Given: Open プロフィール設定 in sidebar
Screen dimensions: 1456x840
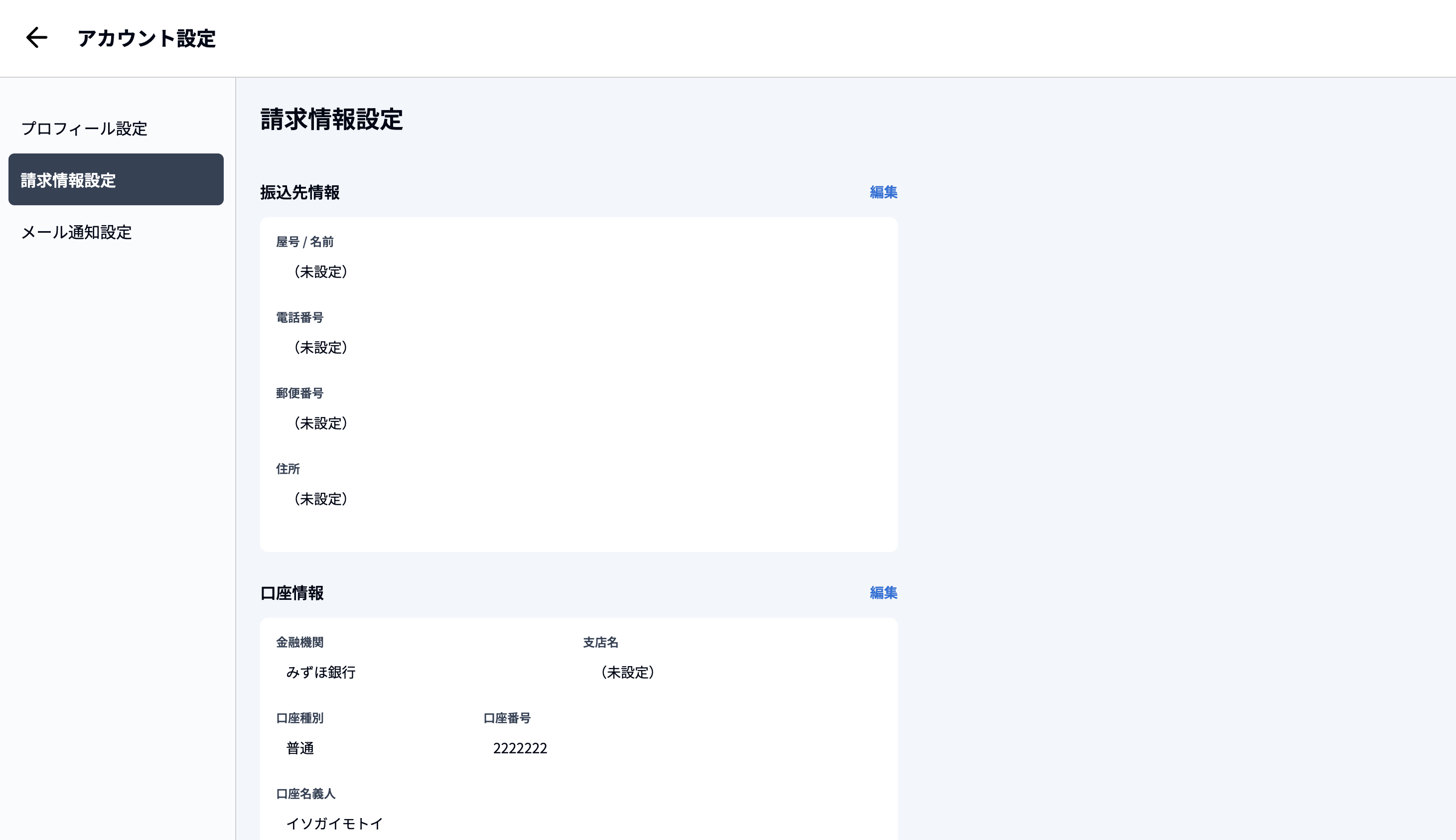Looking at the screenshot, I should point(84,128).
